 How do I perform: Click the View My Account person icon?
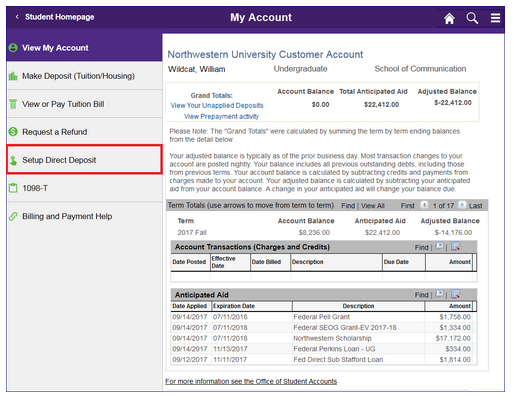click(x=13, y=48)
